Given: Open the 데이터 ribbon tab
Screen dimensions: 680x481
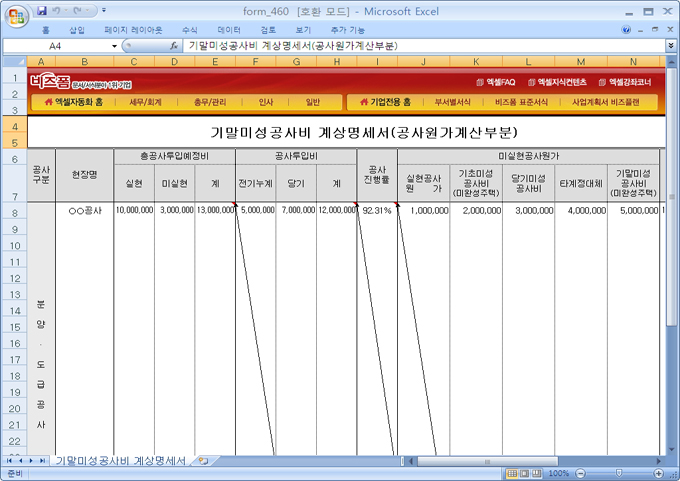Looking at the screenshot, I should (229, 30).
